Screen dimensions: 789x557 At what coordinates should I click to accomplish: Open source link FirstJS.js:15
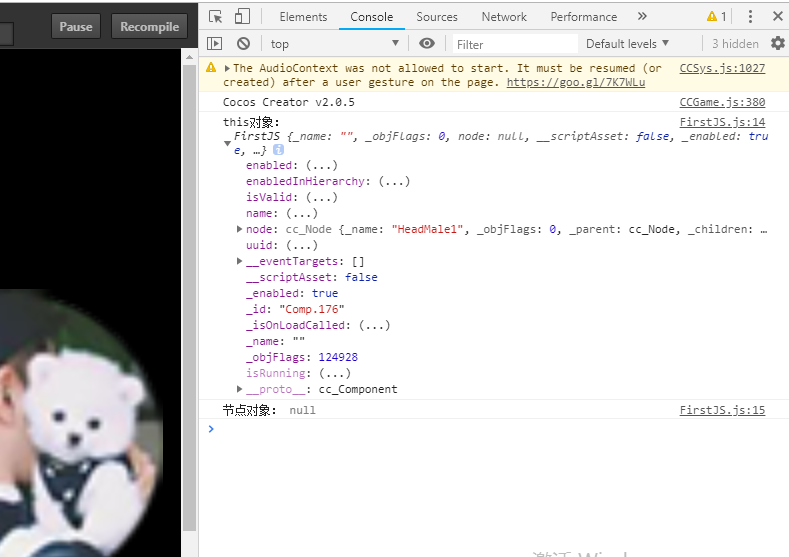[x=722, y=410]
